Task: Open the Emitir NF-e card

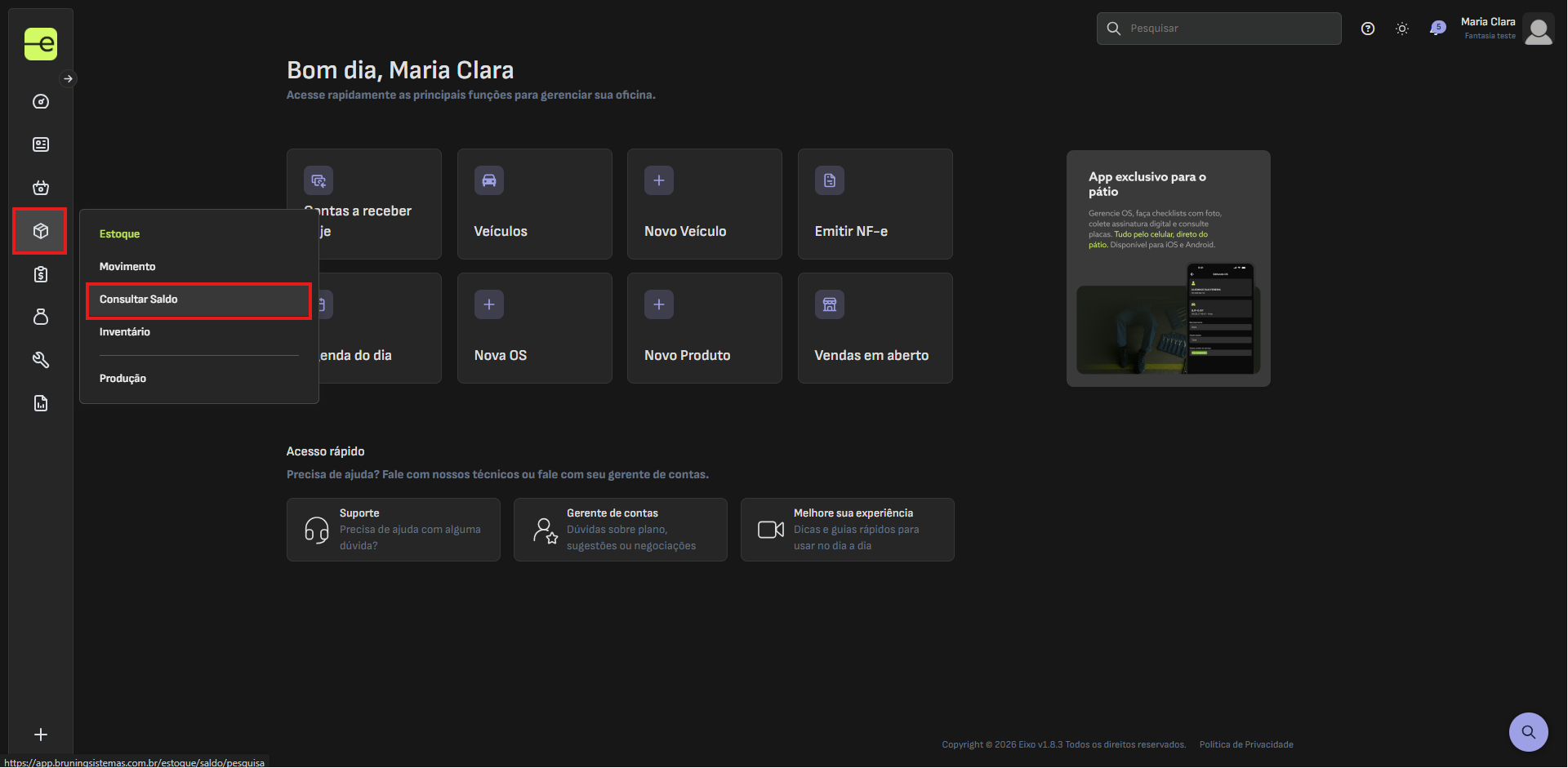Action: pyautogui.click(x=875, y=204)
